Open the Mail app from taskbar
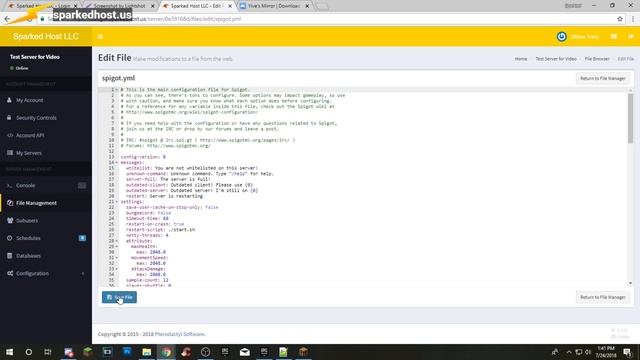Image resolution: width=640 pixels, height=360 pixels. point(244,352)
